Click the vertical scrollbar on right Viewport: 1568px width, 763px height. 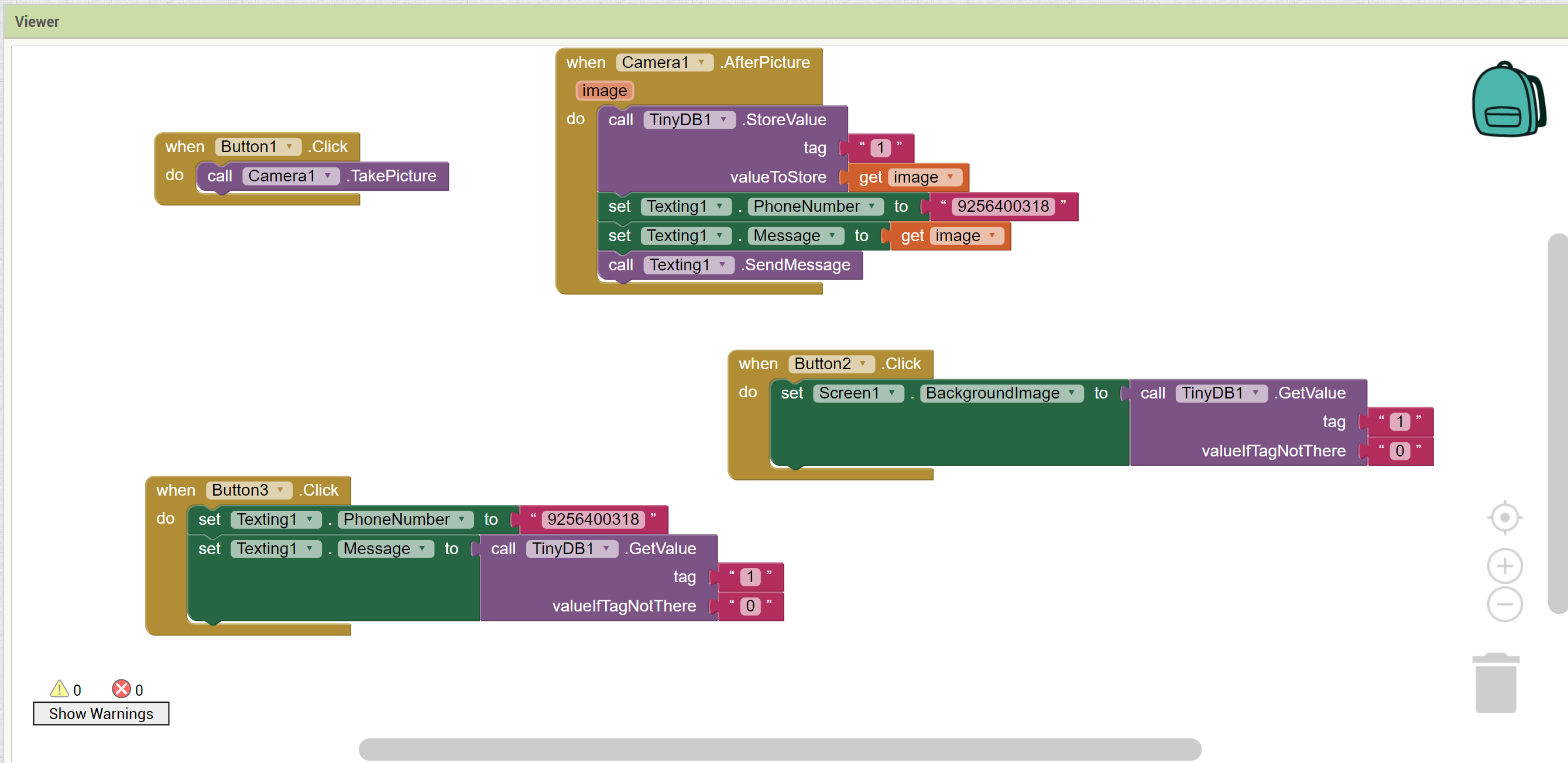coord(1557,424)
